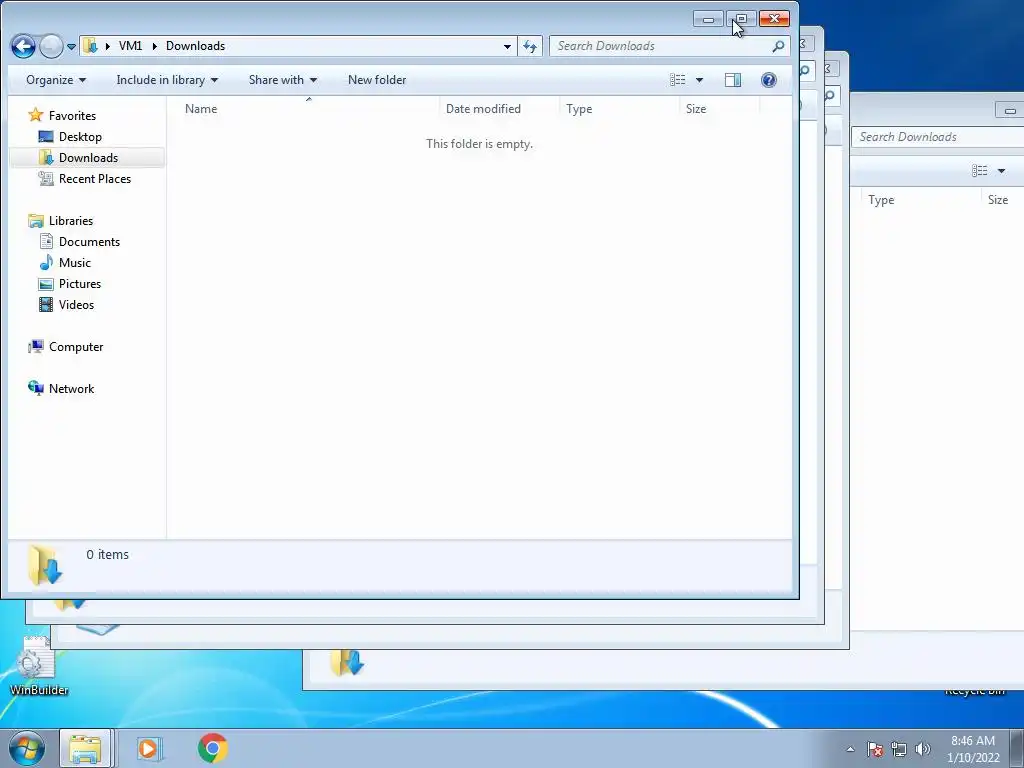Select VM1 in the address path
The height and width of the screenshot is (768, 1024).
[x=130, y=46]
